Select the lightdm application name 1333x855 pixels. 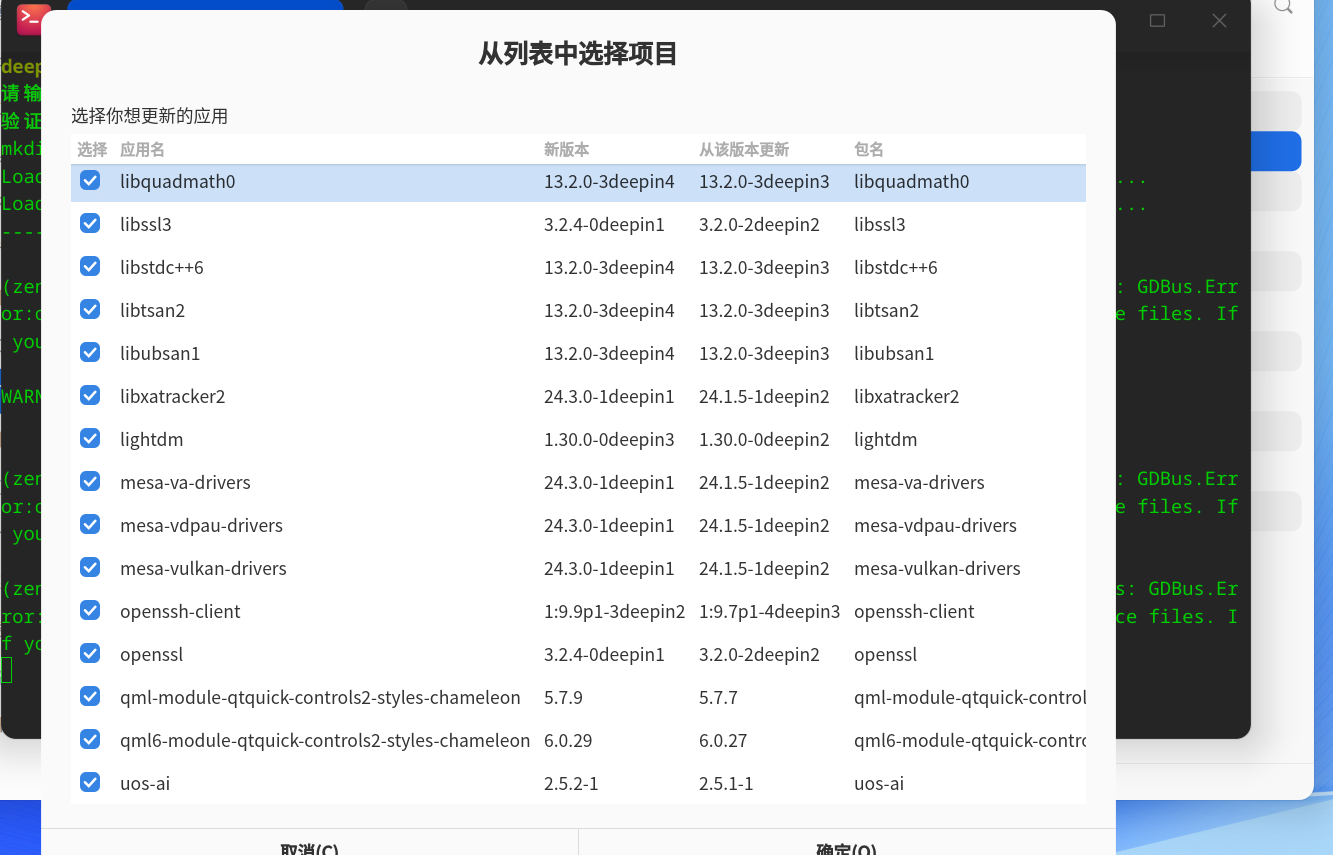[x=151, y=440]
